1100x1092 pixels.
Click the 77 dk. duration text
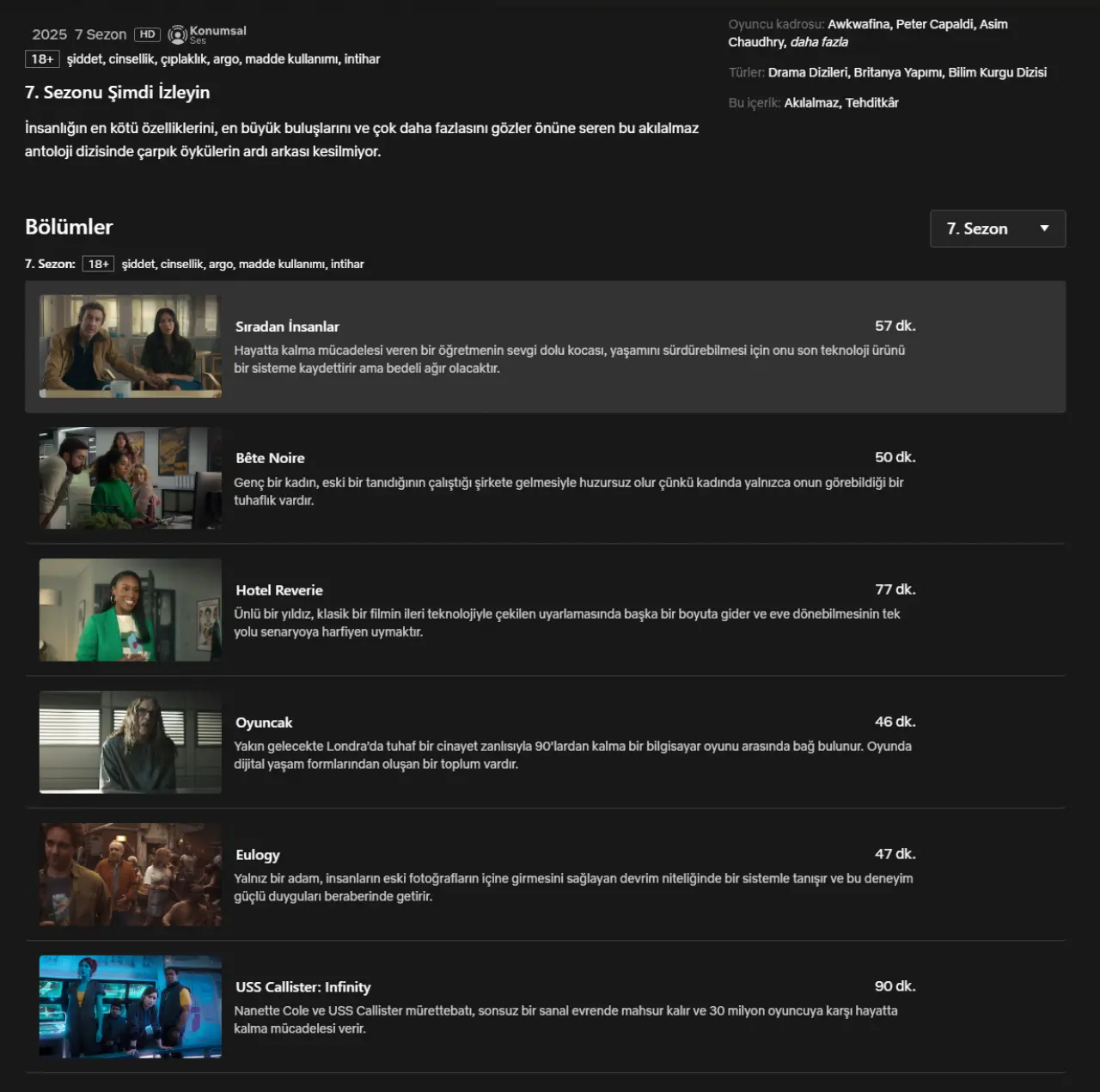tap(895, 589)
